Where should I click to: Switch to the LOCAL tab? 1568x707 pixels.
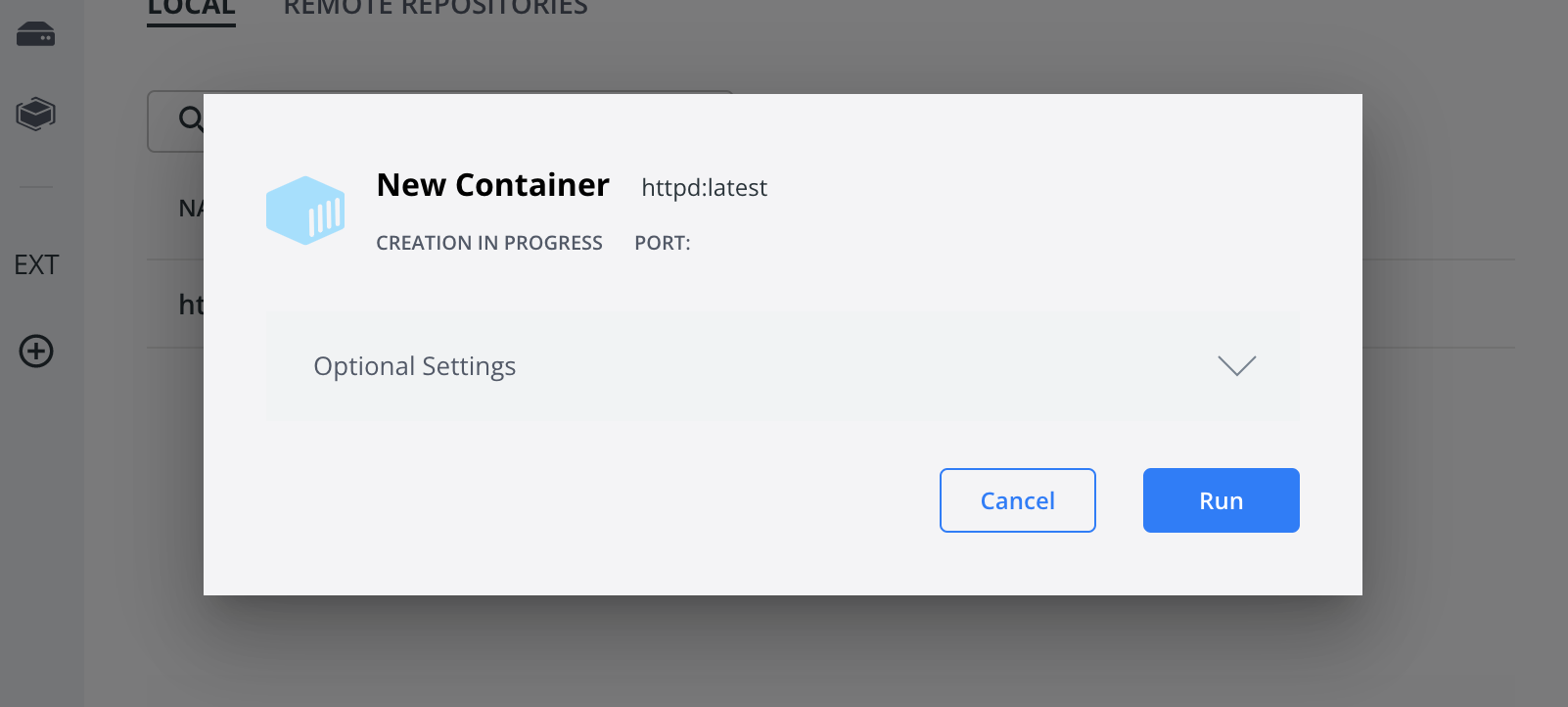[x=190, y=8]
